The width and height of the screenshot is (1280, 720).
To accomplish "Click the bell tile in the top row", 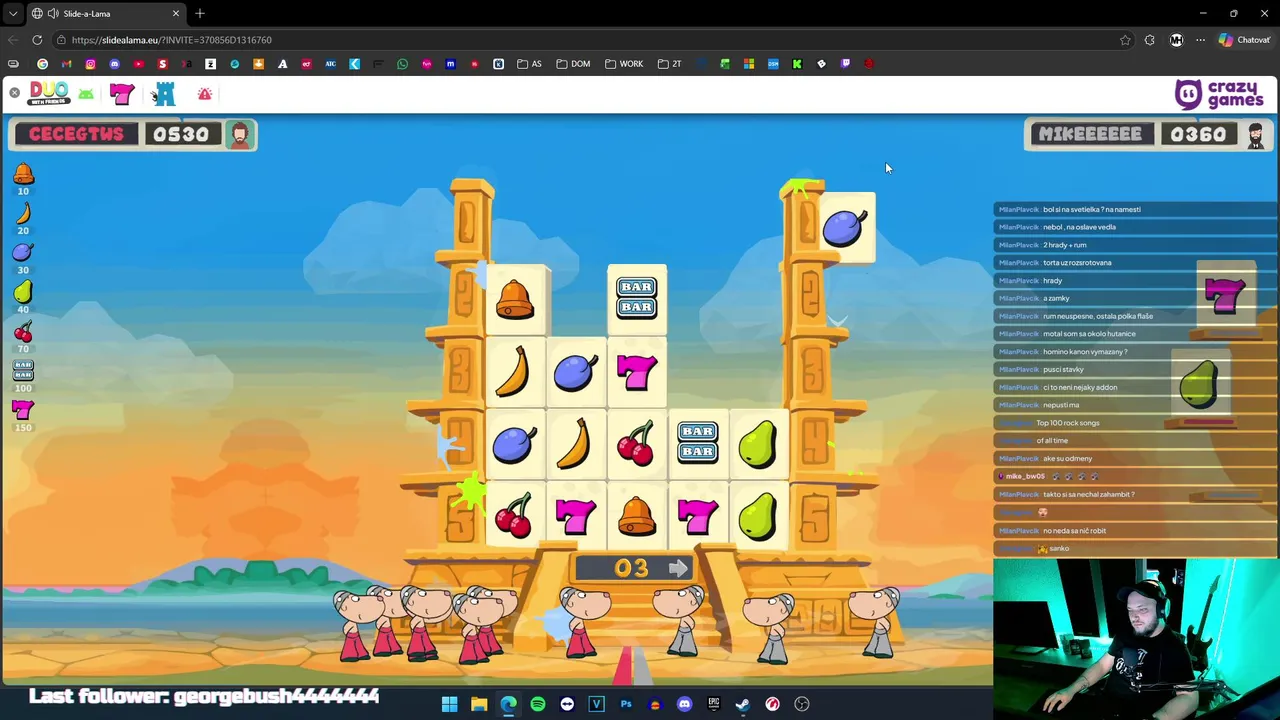I will point(515,299).
